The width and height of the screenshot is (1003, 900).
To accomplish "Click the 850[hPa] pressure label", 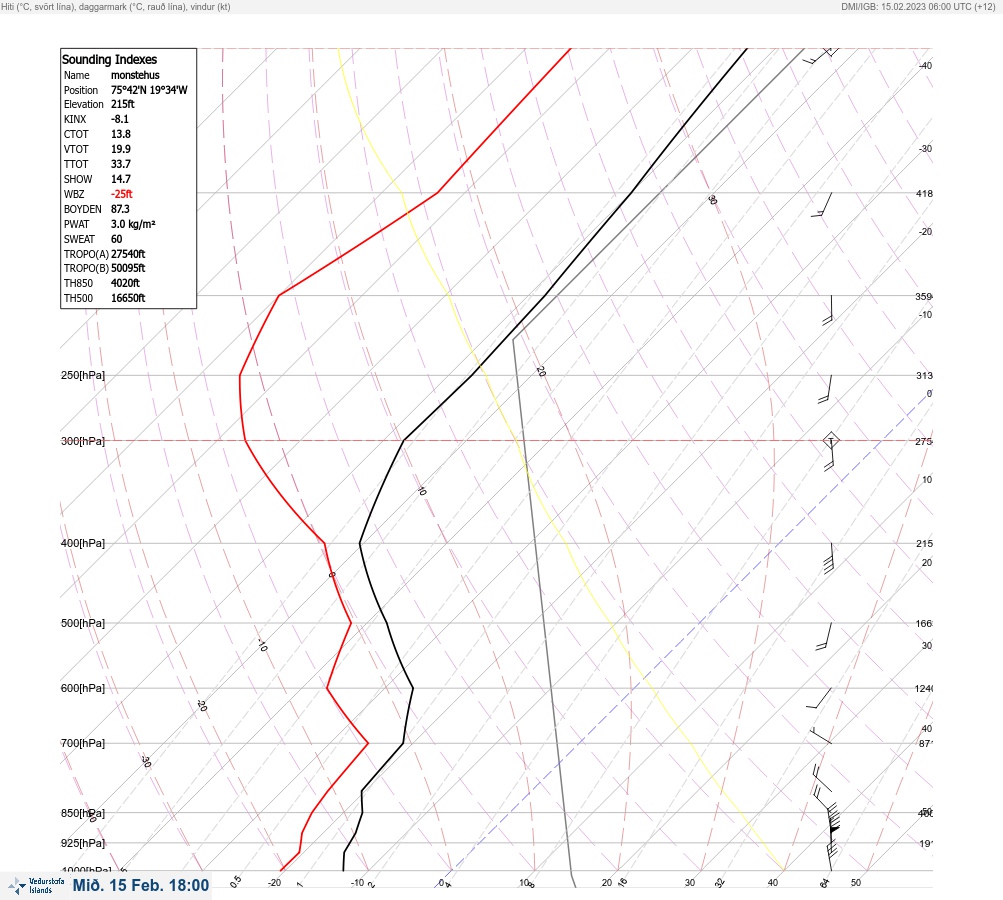I will 83,813.
